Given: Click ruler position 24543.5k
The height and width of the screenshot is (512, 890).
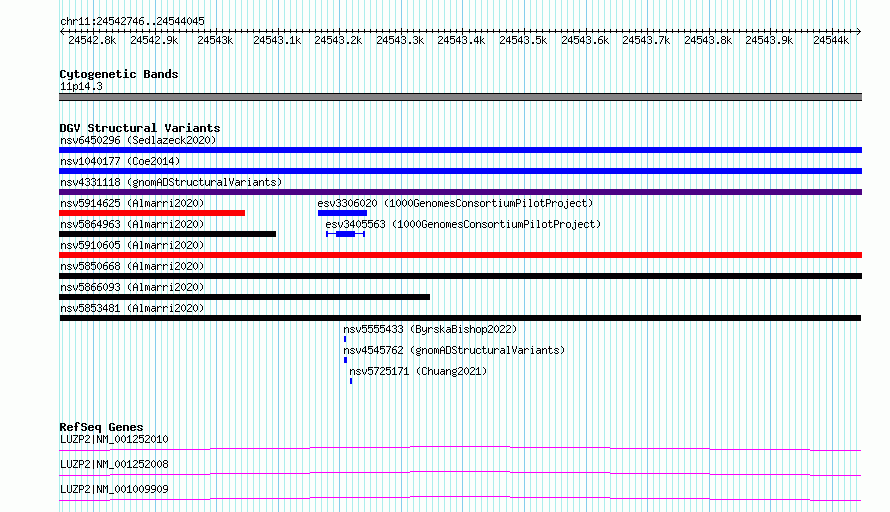Looking at the screenshot, I should pyautogui.click(x=523, y=40).
